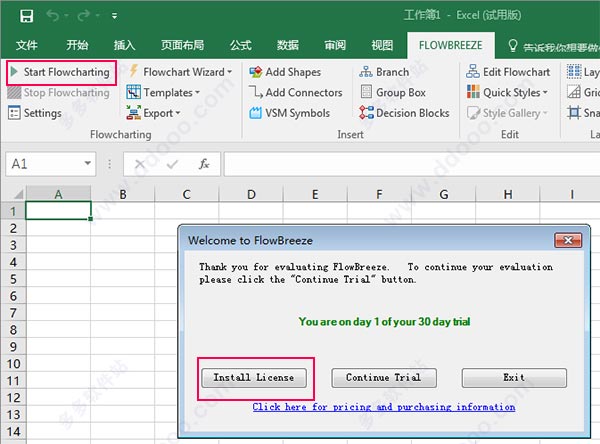Click cell A1 in the worksheet
Image resolution: width=600 pixels, height=444 pixels.
(x=58, y=211)
